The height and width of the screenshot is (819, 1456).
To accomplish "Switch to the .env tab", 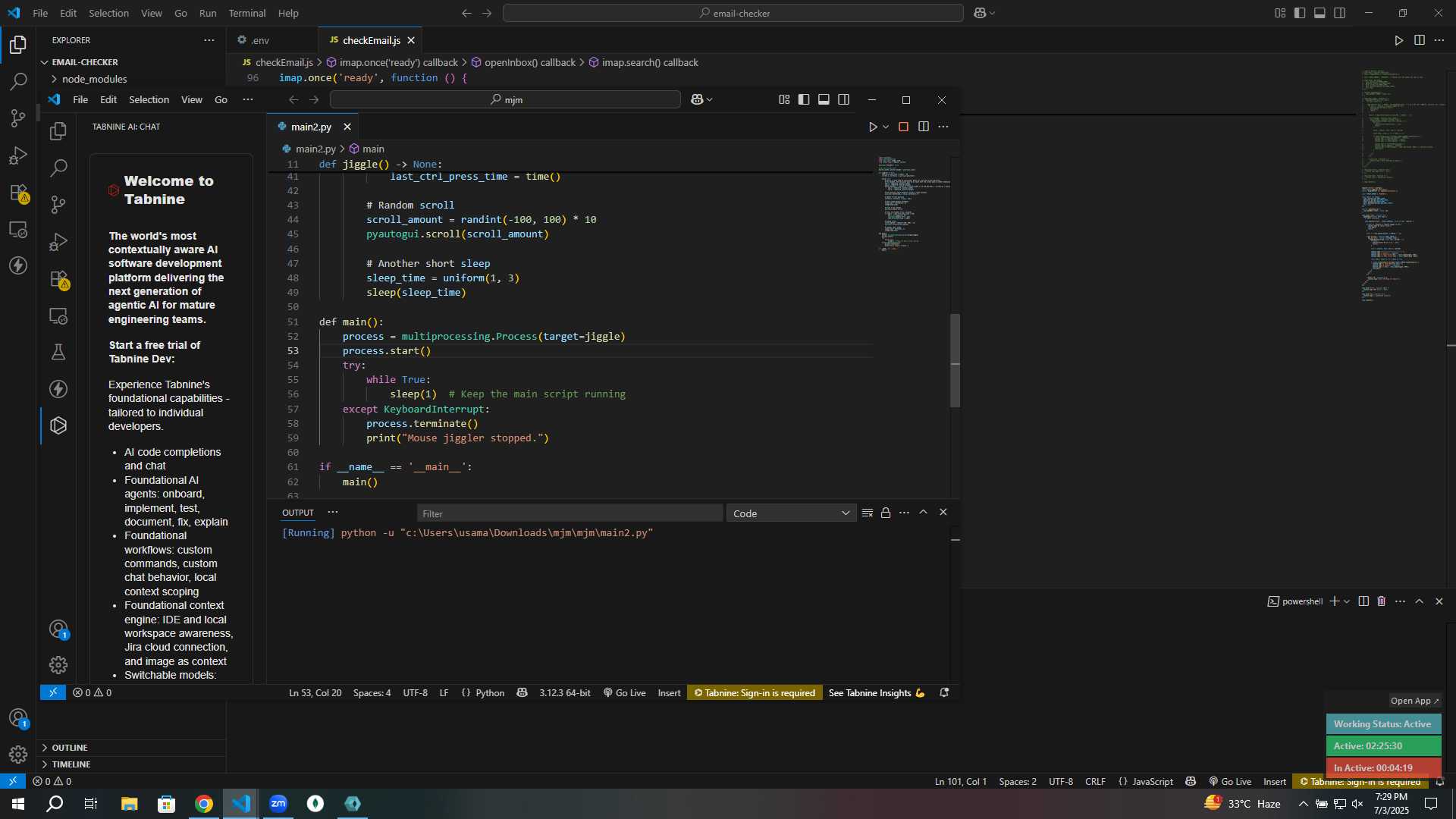I will tap(259, 40).
